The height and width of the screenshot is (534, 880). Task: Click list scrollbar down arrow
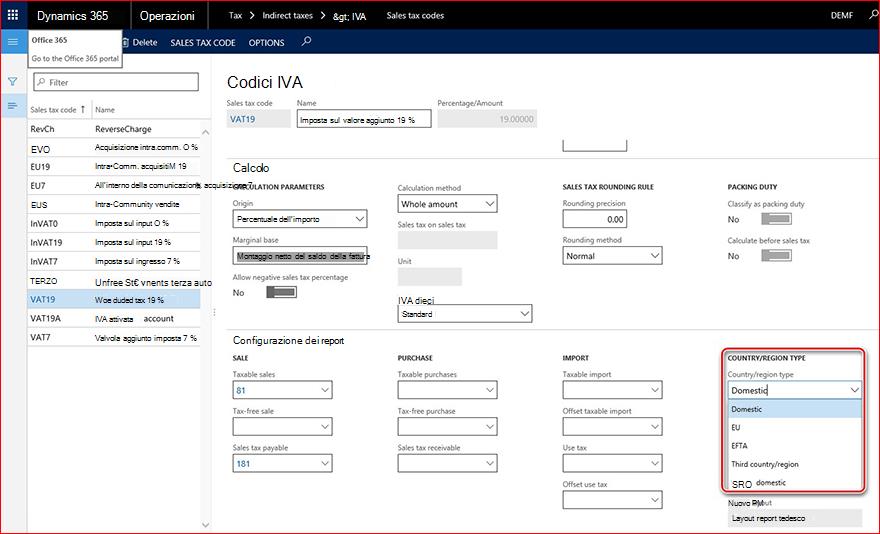click(x=205, y=525)
